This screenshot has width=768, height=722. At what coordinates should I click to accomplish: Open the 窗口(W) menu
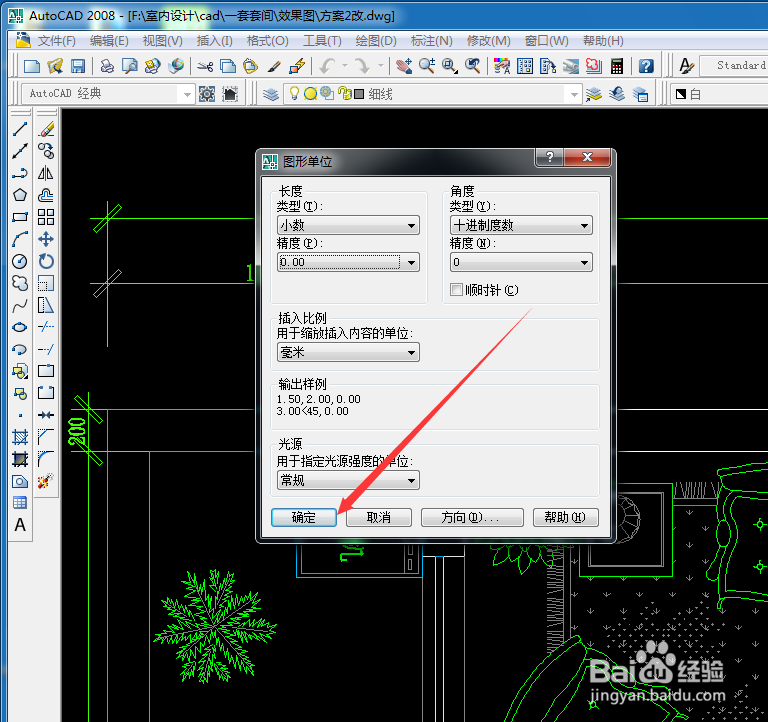(547, 41)
